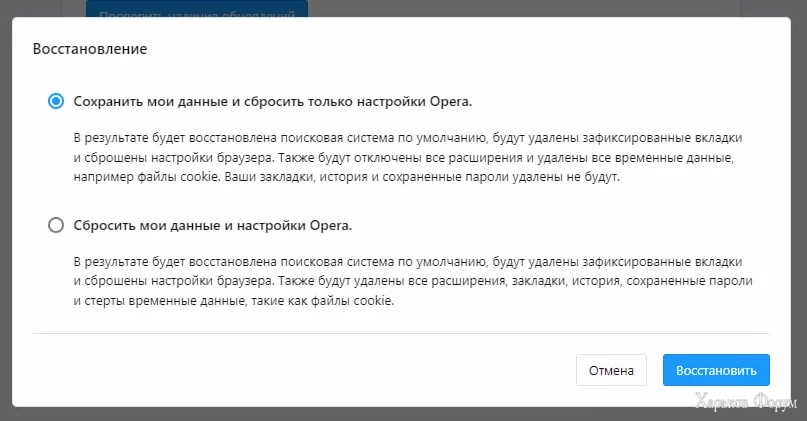Select the radio button for keeping my data

[56, 101]
